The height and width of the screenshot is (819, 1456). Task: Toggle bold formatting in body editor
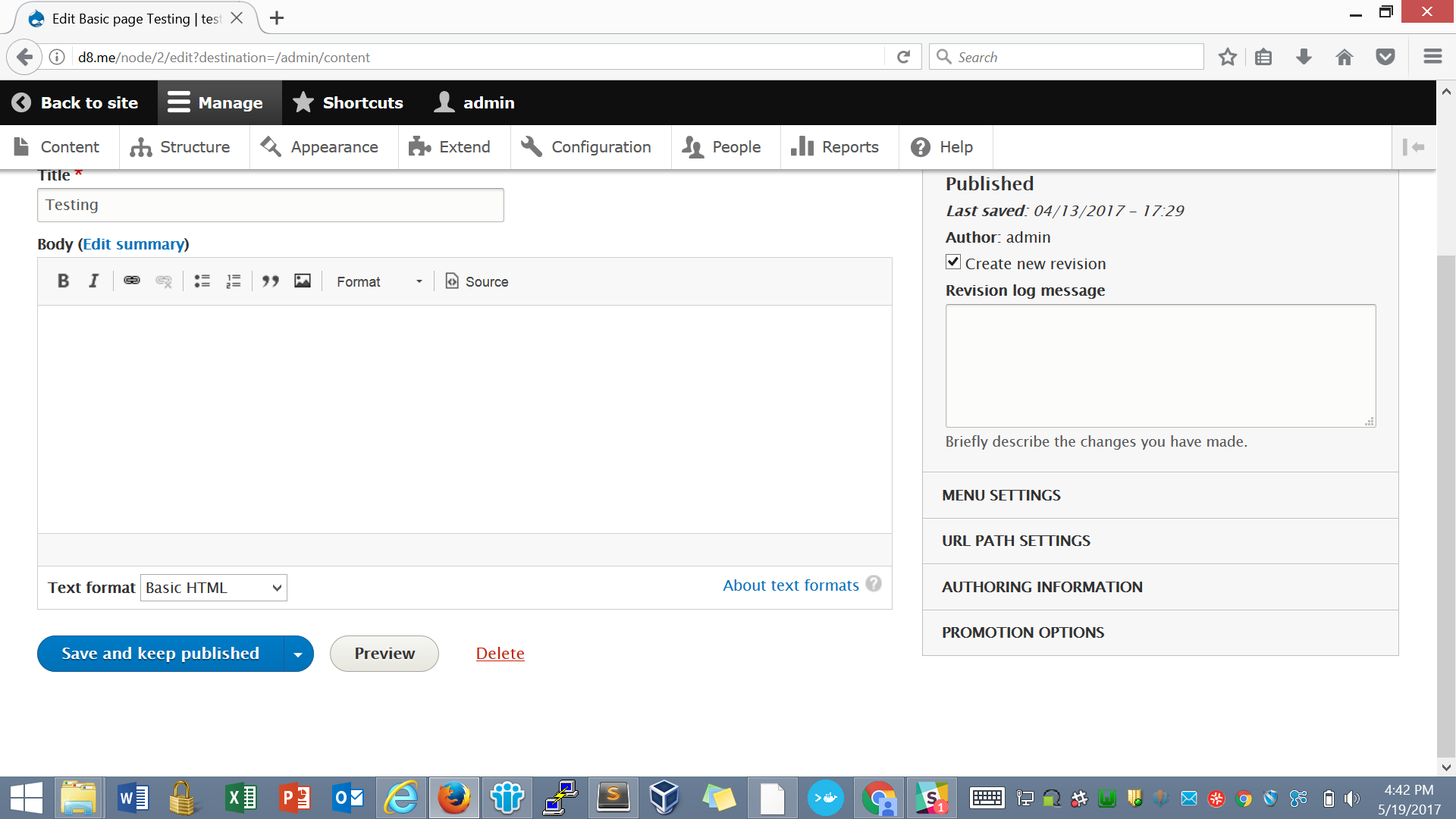click(x=63, y=281)
